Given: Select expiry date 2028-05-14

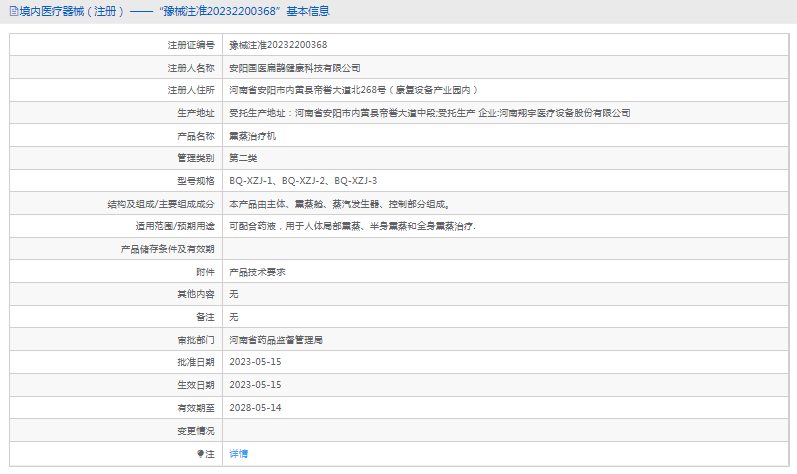Looking at the screenshot, I should (x=255, y=408).
